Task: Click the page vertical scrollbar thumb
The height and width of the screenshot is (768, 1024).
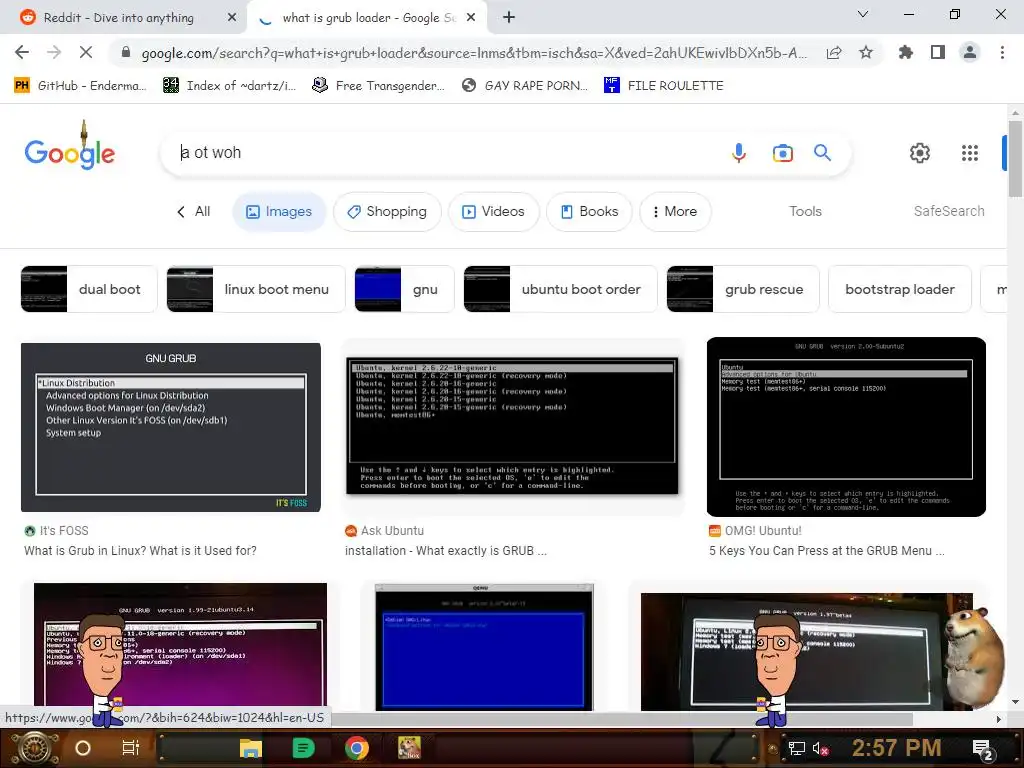Action: [x=1015, y=157]
